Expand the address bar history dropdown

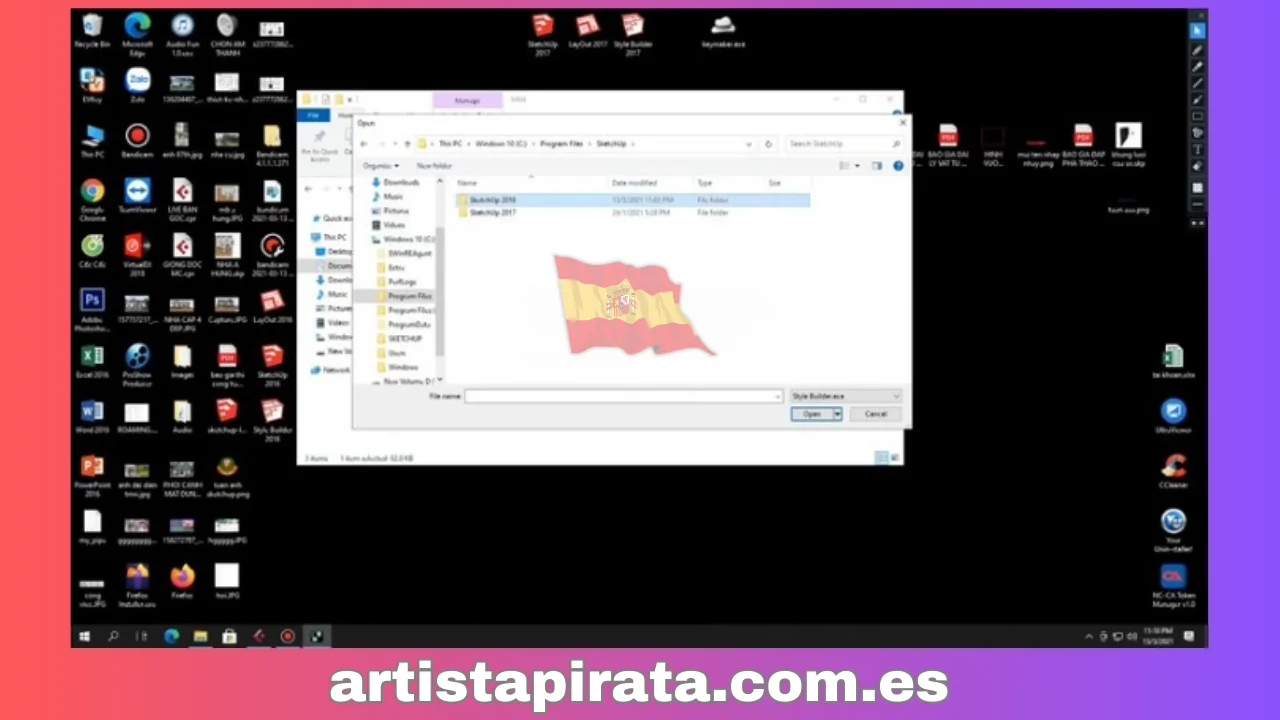[749, 144]
